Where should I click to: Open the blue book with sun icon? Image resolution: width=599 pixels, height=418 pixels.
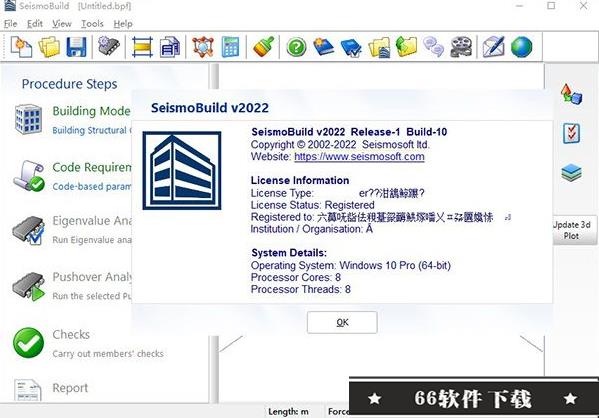coord(323,47)
